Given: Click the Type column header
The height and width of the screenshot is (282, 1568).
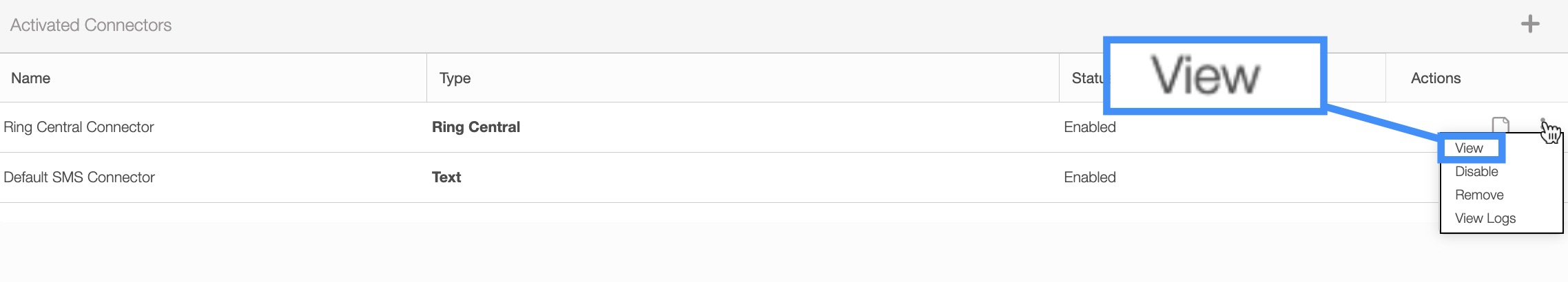Looking at the screenshot, I should pos(455,78).
